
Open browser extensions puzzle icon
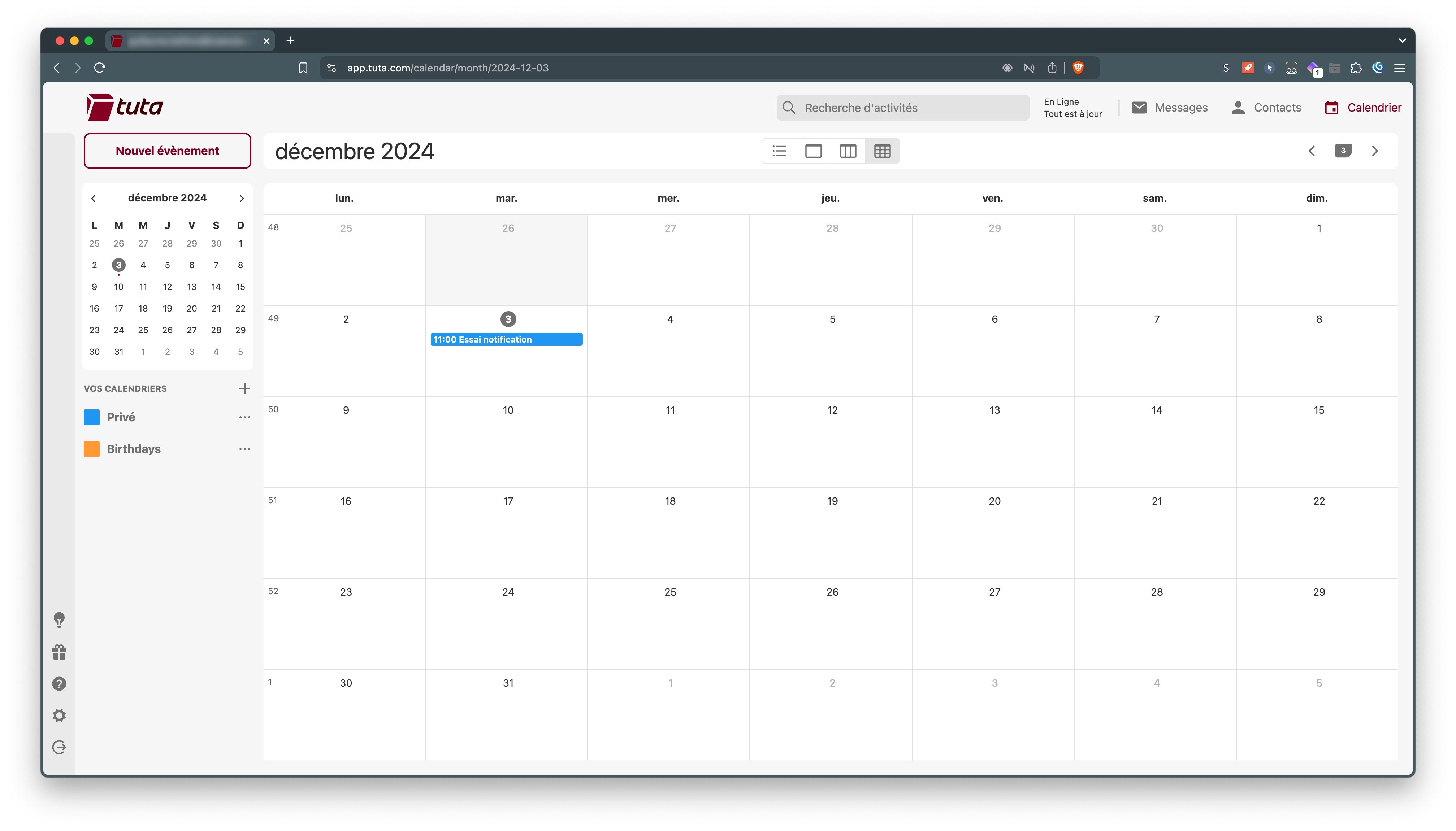click(1356, 68)
